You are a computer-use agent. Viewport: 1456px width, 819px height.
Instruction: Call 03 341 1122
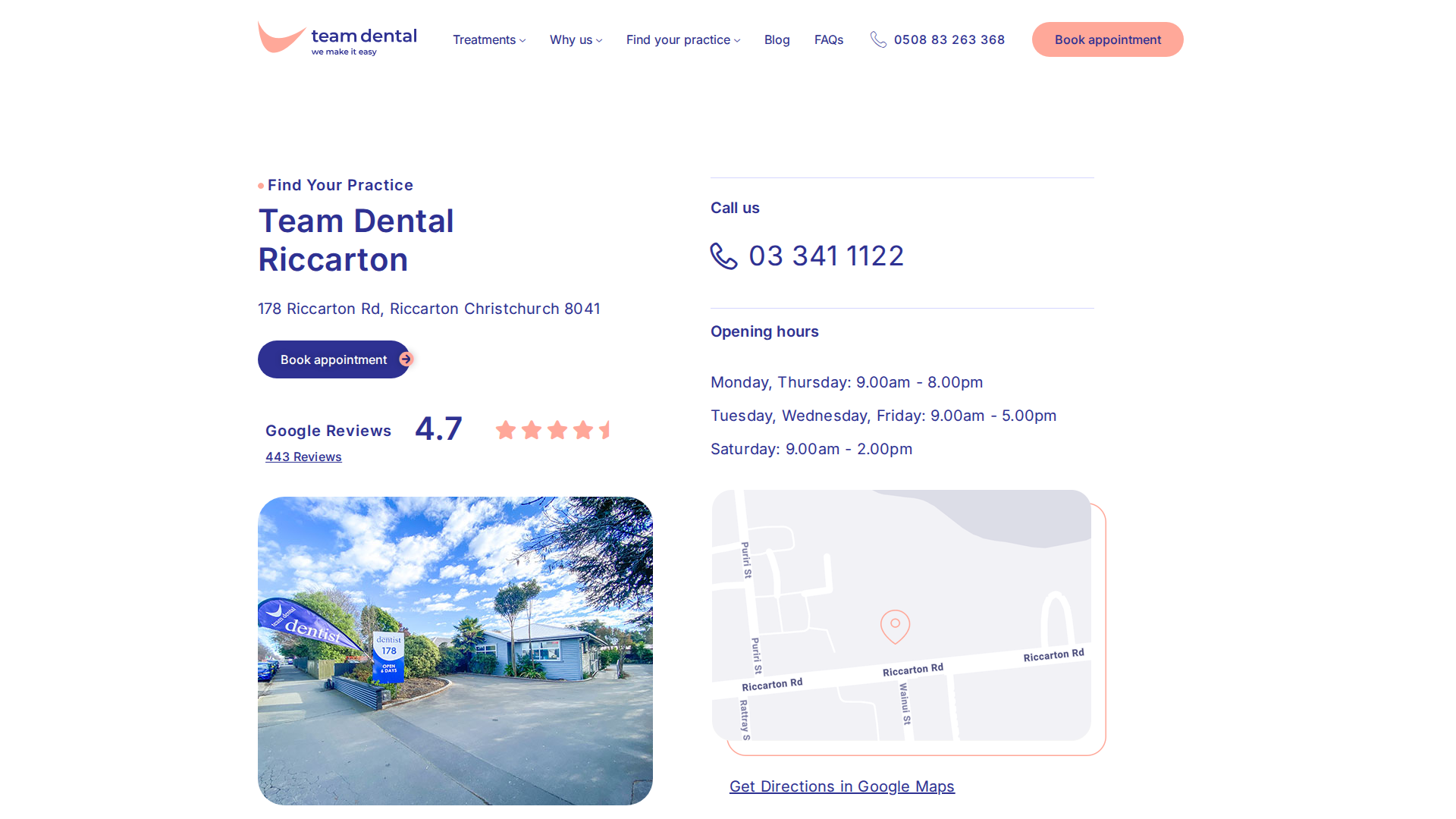(x=826, y=256)
